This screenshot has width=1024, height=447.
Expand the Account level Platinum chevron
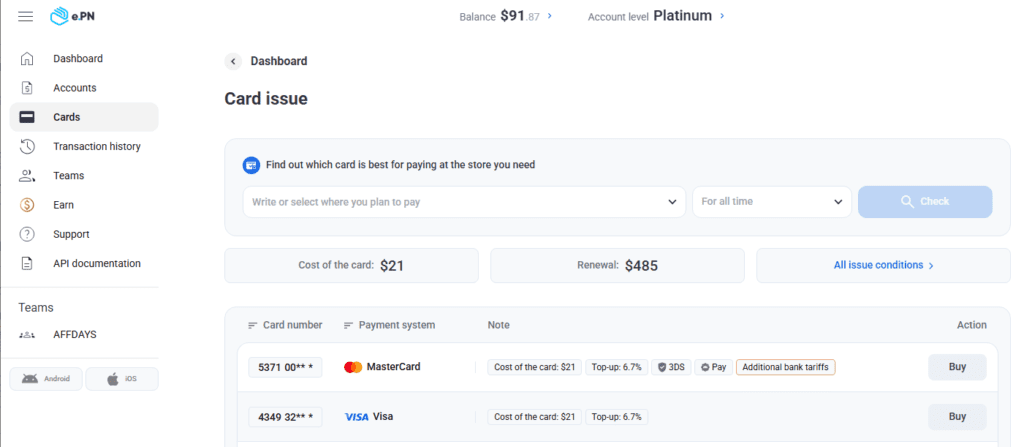[x=722, y=16]
